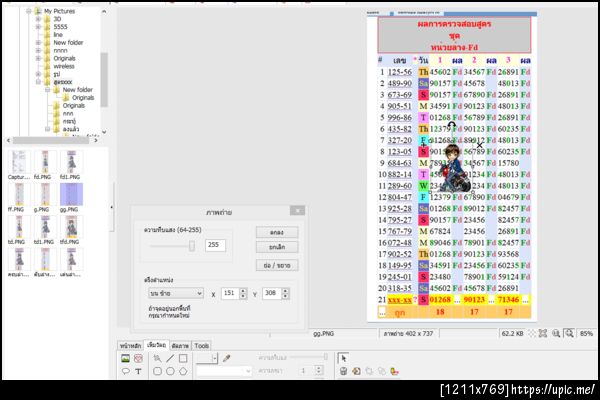
Task: Close the photo dialog with X
Action: (x=297, y=211)
